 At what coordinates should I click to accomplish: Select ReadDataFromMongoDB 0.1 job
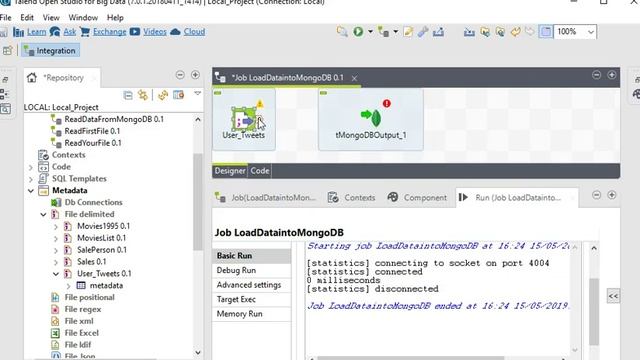114,119
